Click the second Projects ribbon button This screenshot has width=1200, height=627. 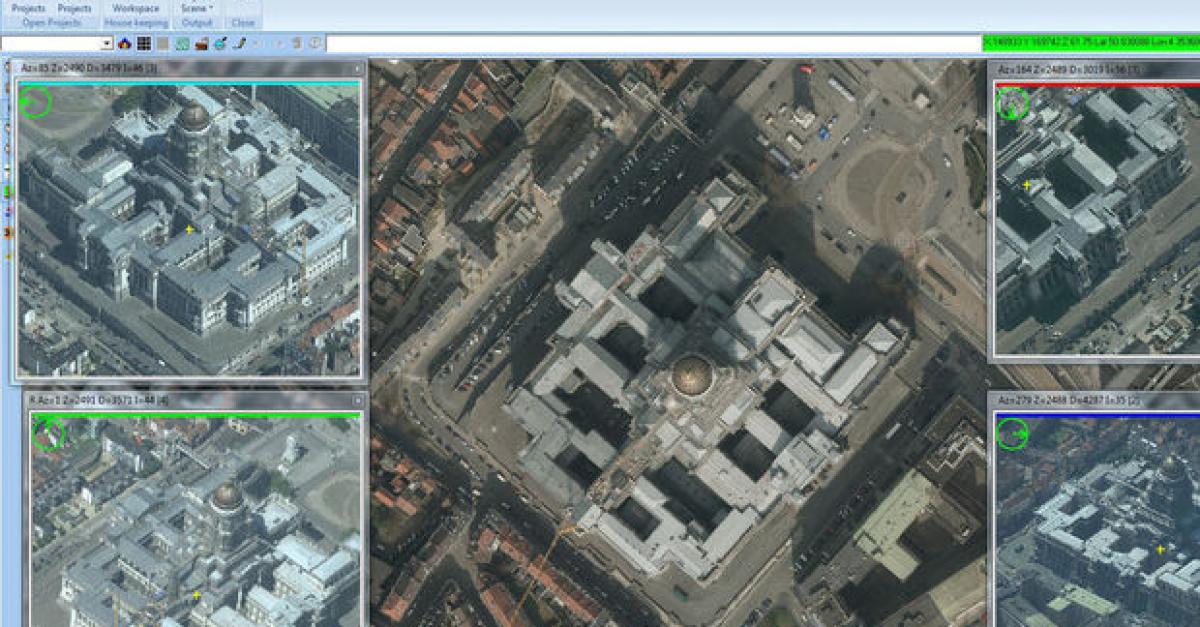coord(75,8)
